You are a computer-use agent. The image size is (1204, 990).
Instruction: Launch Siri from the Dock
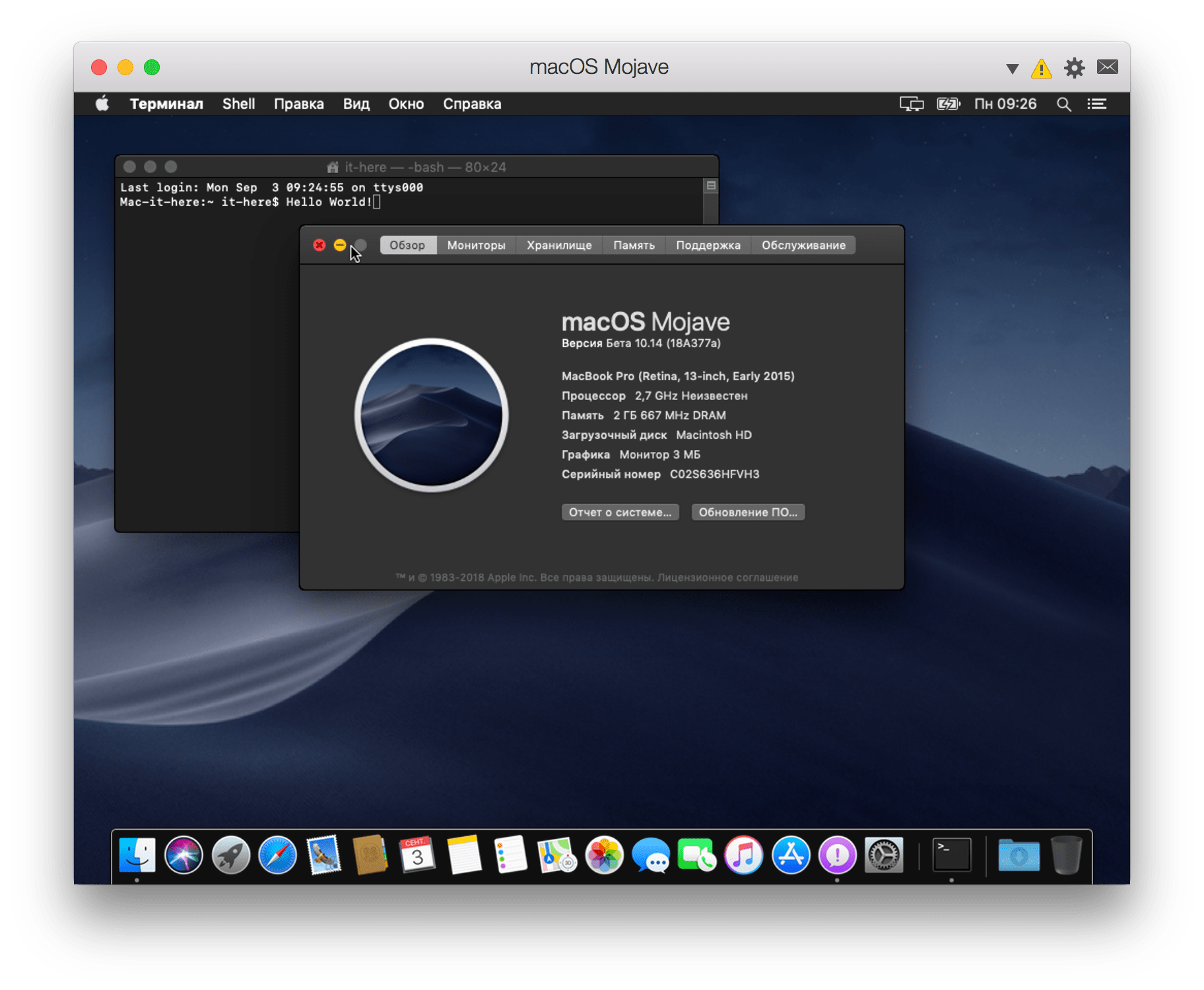click(x=184, y=855)
